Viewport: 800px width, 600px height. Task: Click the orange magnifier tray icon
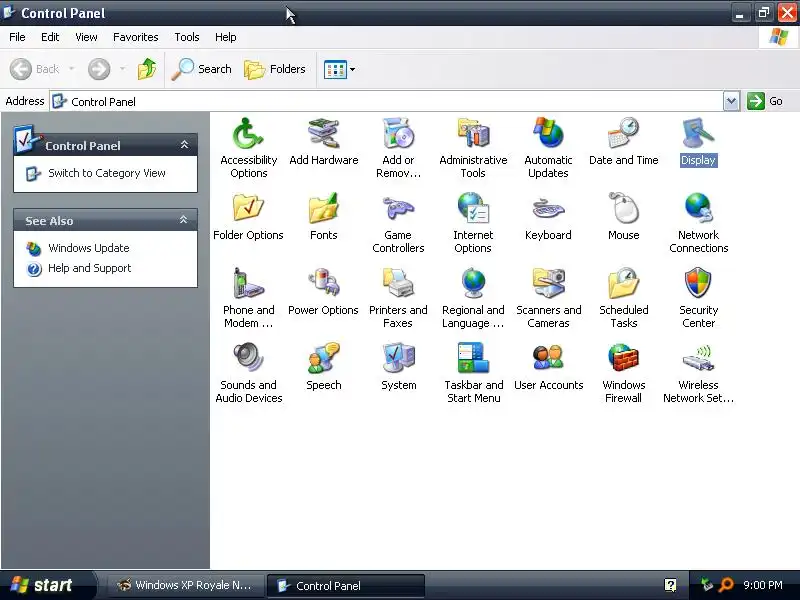[x=726, y=585]
